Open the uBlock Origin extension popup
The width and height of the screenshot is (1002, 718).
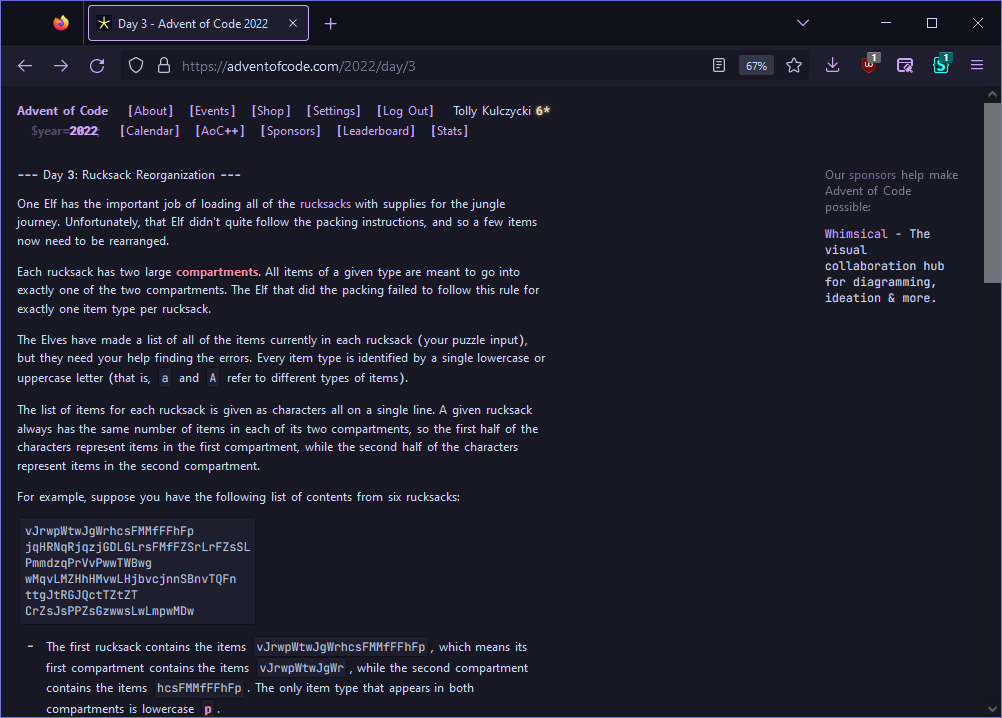point(869,65)
